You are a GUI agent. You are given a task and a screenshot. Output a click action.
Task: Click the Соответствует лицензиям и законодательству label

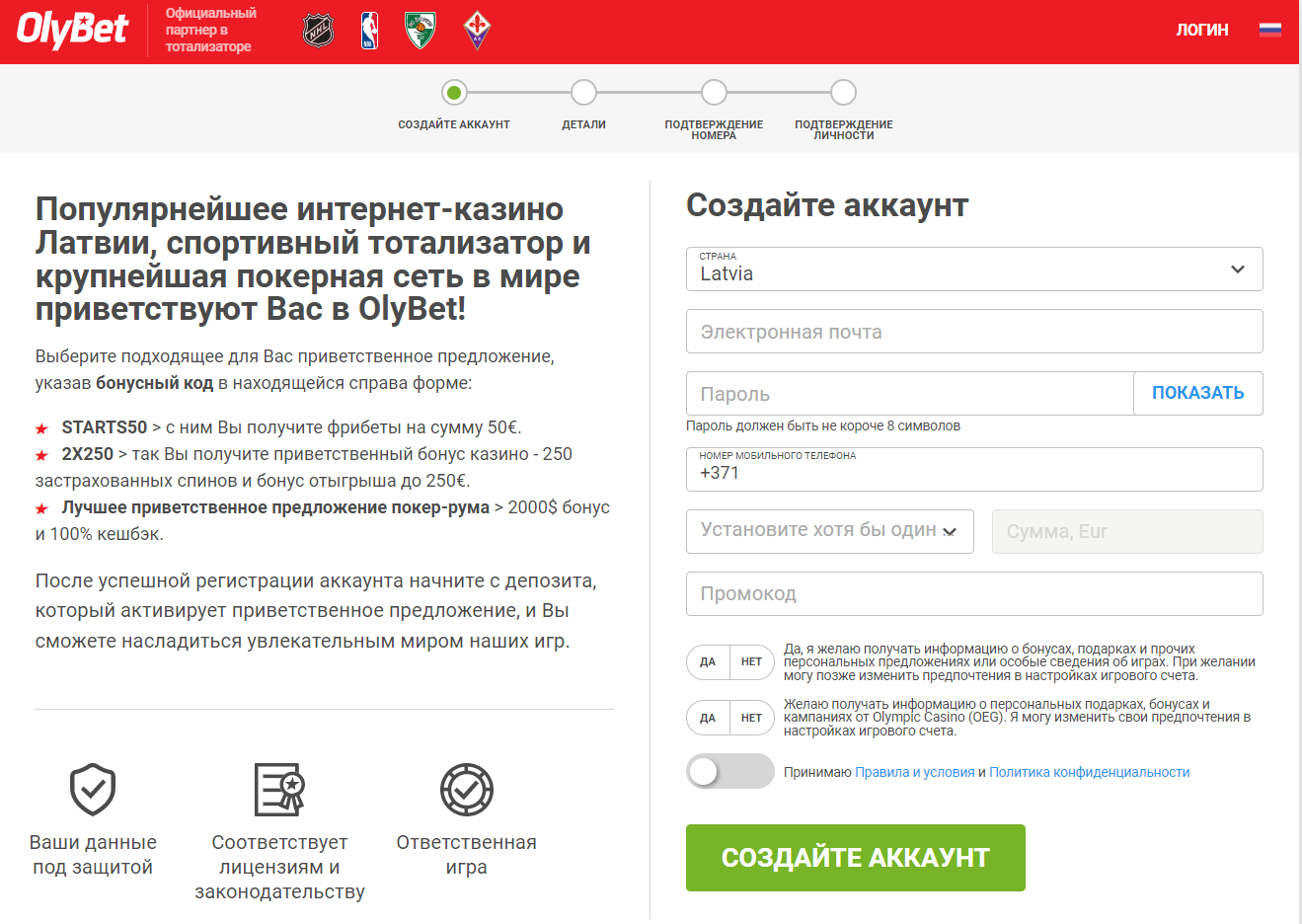pos(279,867)
